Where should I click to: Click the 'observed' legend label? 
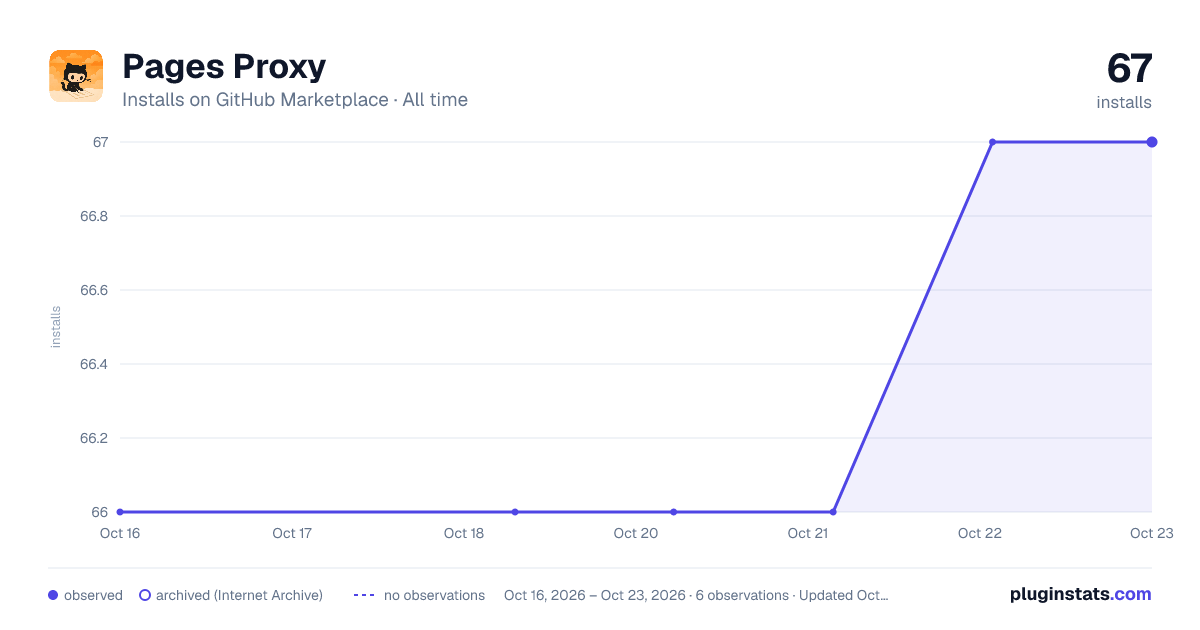pos(93,595)
